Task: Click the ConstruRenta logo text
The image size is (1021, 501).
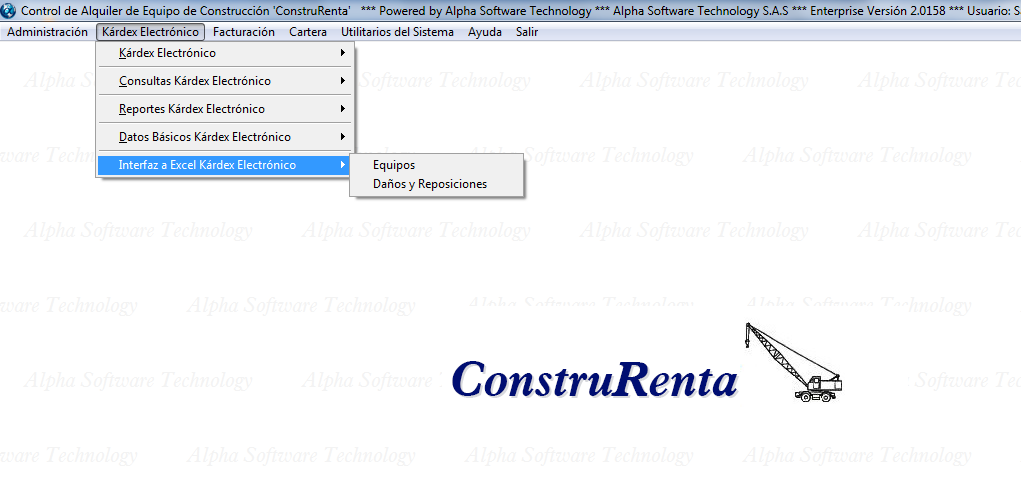Action: tap(594, 380)
